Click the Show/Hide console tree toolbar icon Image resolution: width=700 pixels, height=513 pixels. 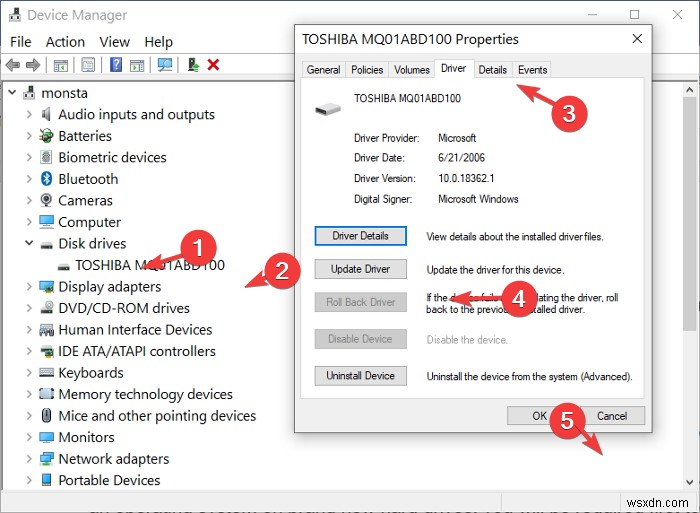tap(61, 65)
